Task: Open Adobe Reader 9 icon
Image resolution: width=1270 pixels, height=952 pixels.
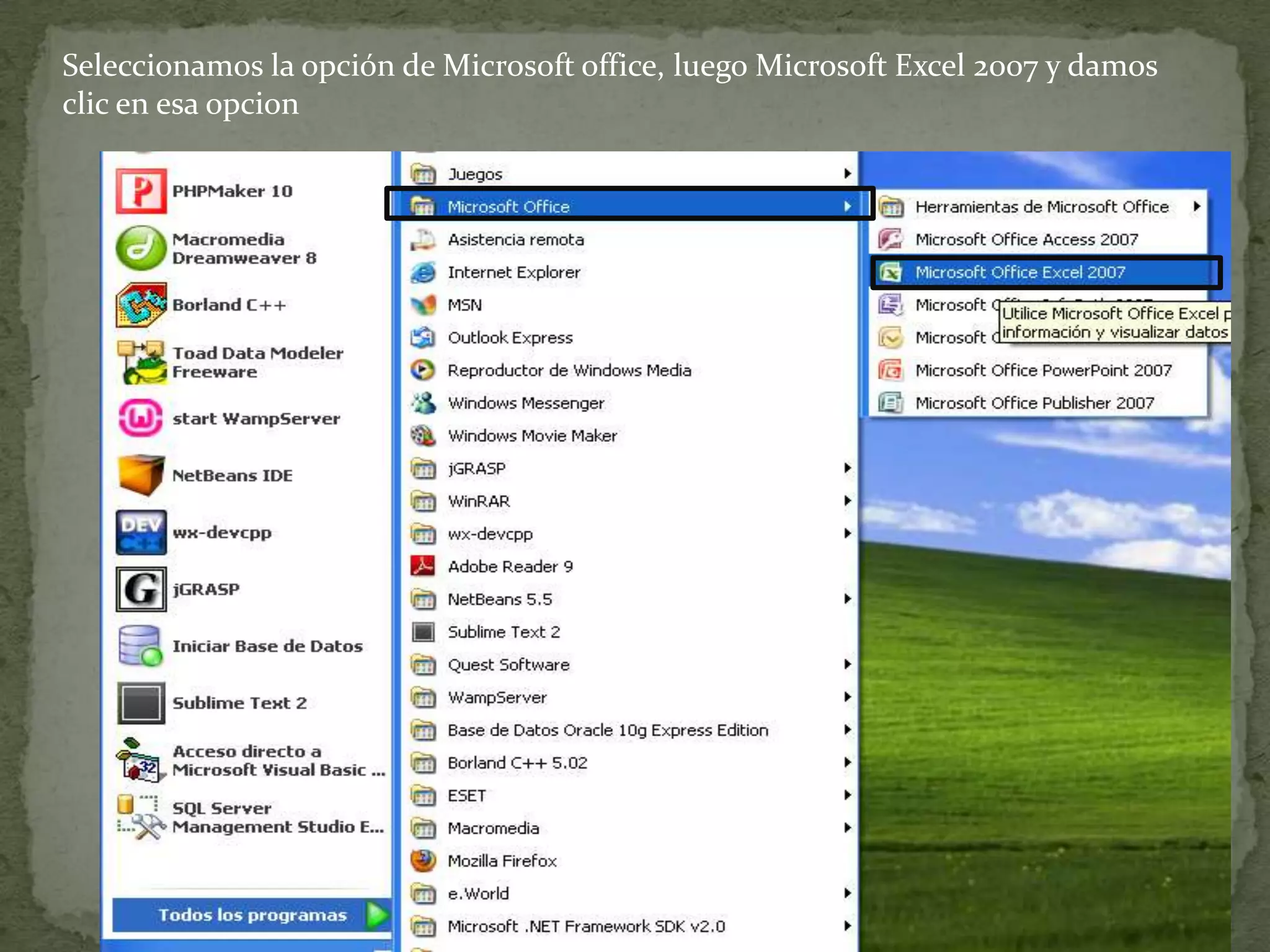Action: pyautogui.click(x=424, y=566)
